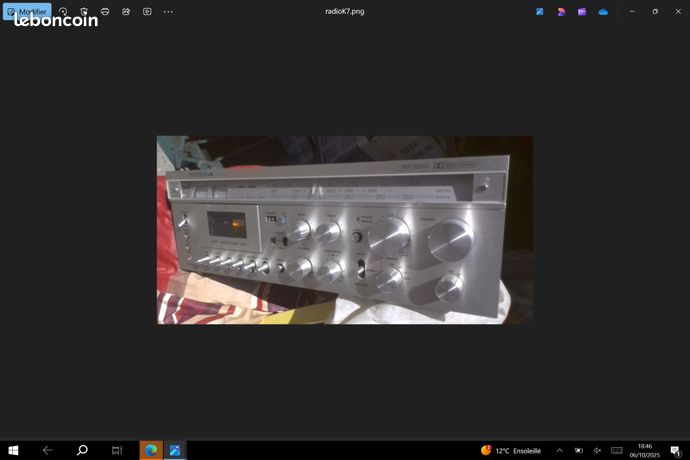
Task: Open the clock showing 18:46
Action: [644, 450]
